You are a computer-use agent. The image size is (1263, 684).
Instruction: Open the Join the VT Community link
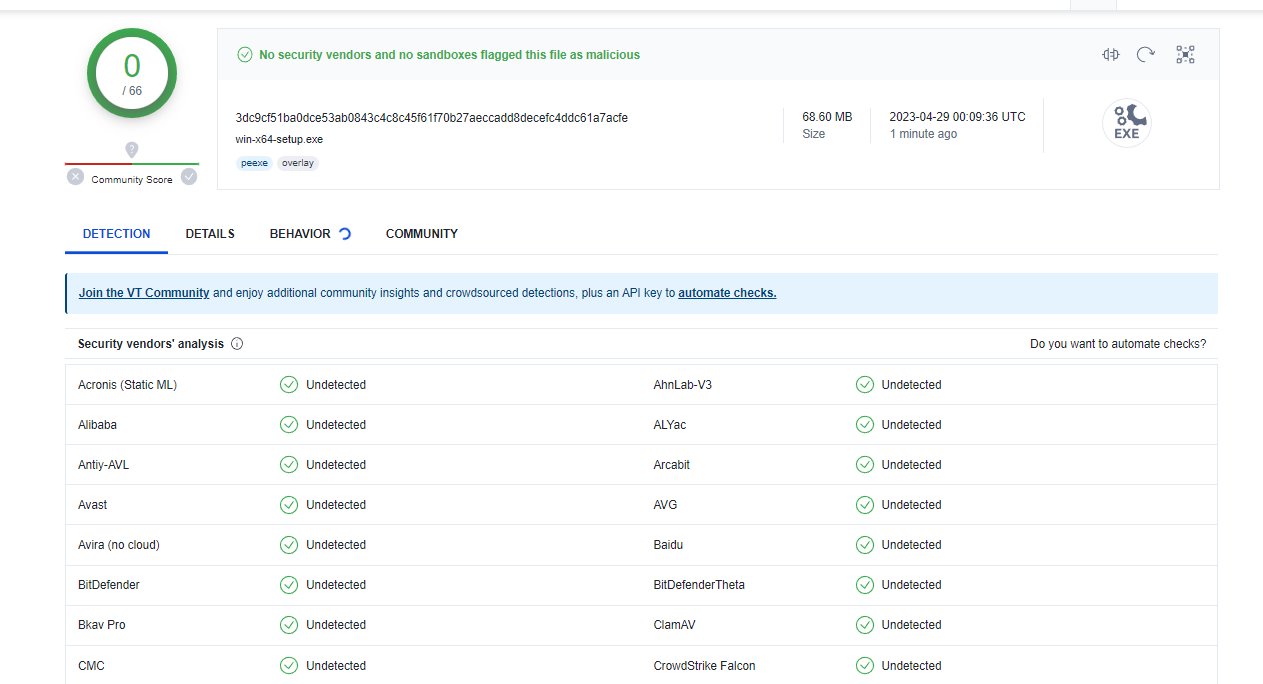(x=144, y=293)
